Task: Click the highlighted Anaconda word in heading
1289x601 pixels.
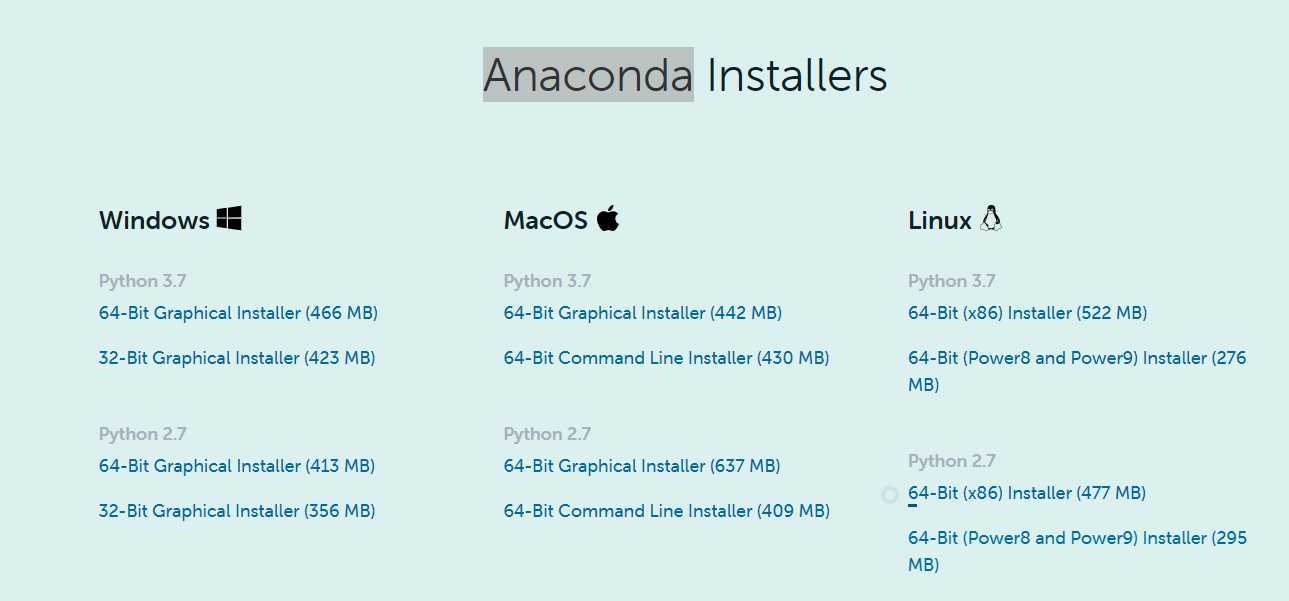Action: (x=588, y=75)
